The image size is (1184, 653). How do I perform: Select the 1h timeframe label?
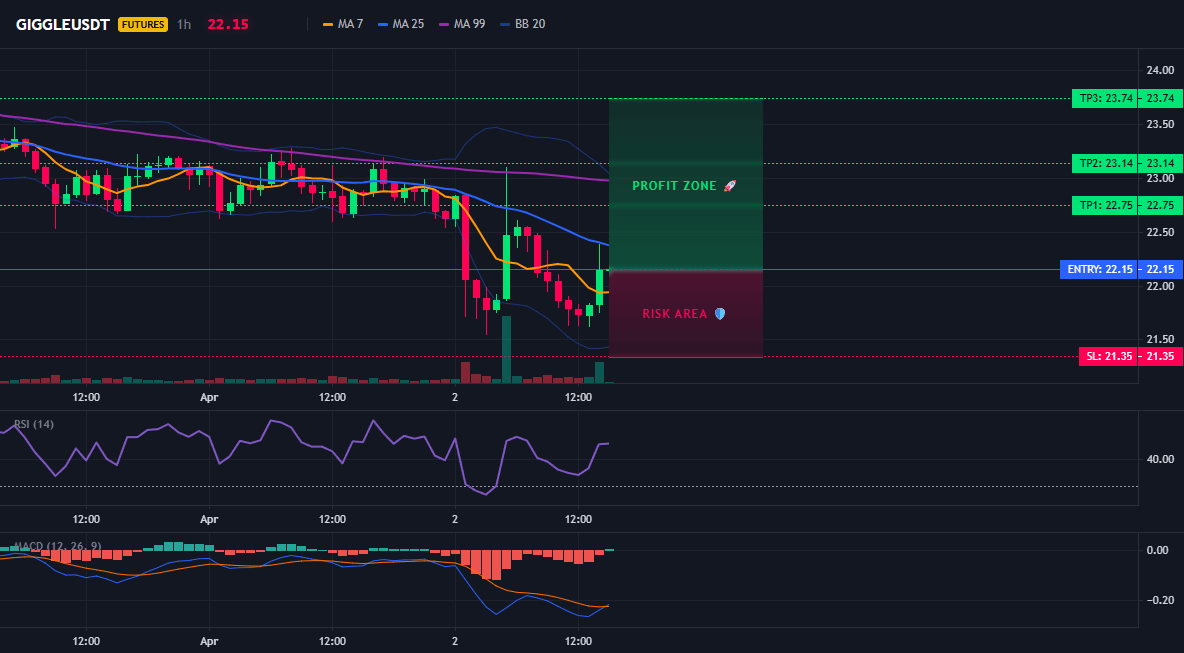tap(184, 24)
